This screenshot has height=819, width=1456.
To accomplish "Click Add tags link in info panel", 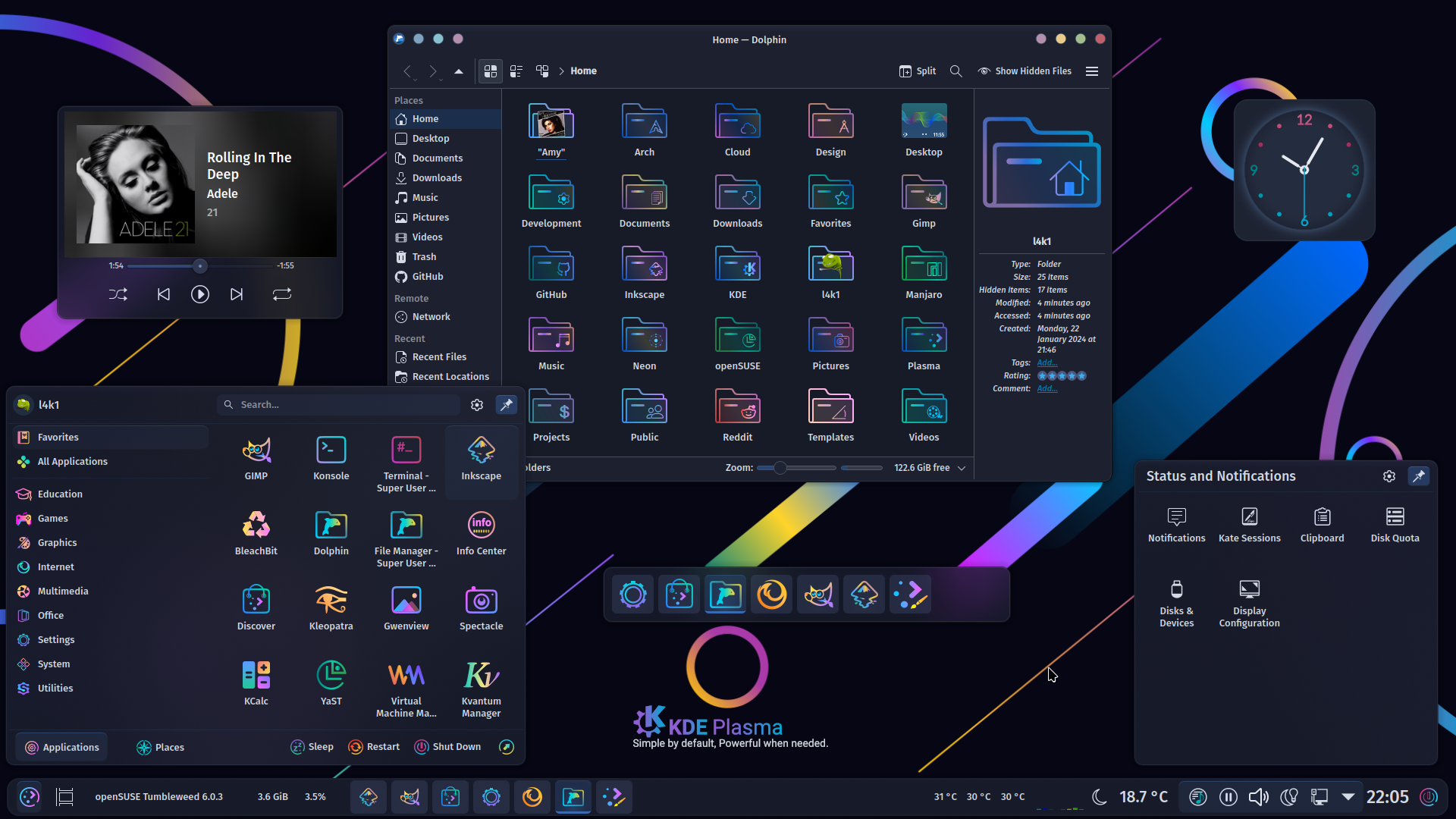I will click(1046, 362).
